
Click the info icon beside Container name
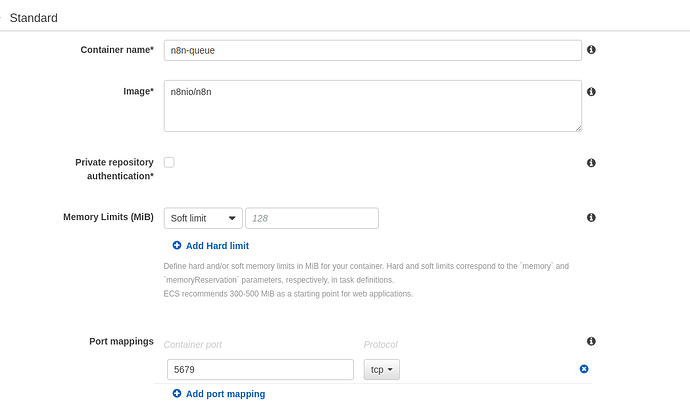pyautogui.click(x=591, y=50)
